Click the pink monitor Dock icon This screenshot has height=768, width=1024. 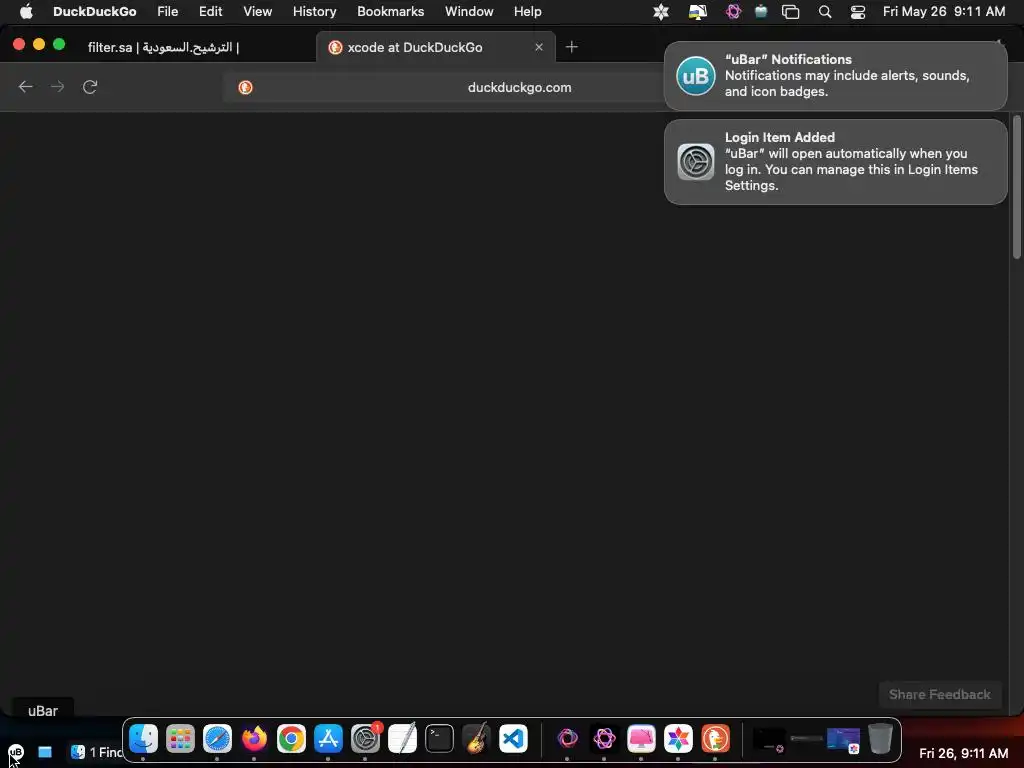tap(641, 739)
